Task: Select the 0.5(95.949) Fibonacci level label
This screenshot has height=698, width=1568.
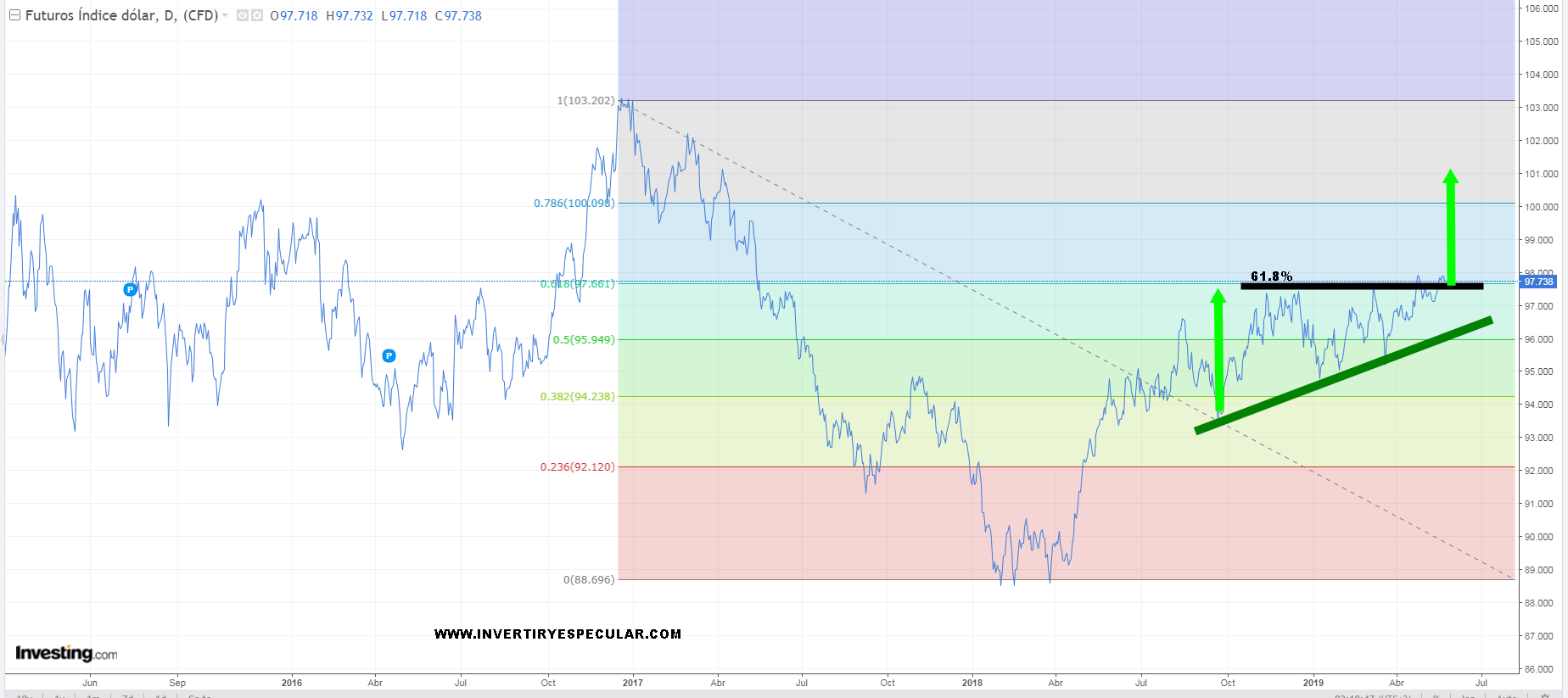Action: 584,339
